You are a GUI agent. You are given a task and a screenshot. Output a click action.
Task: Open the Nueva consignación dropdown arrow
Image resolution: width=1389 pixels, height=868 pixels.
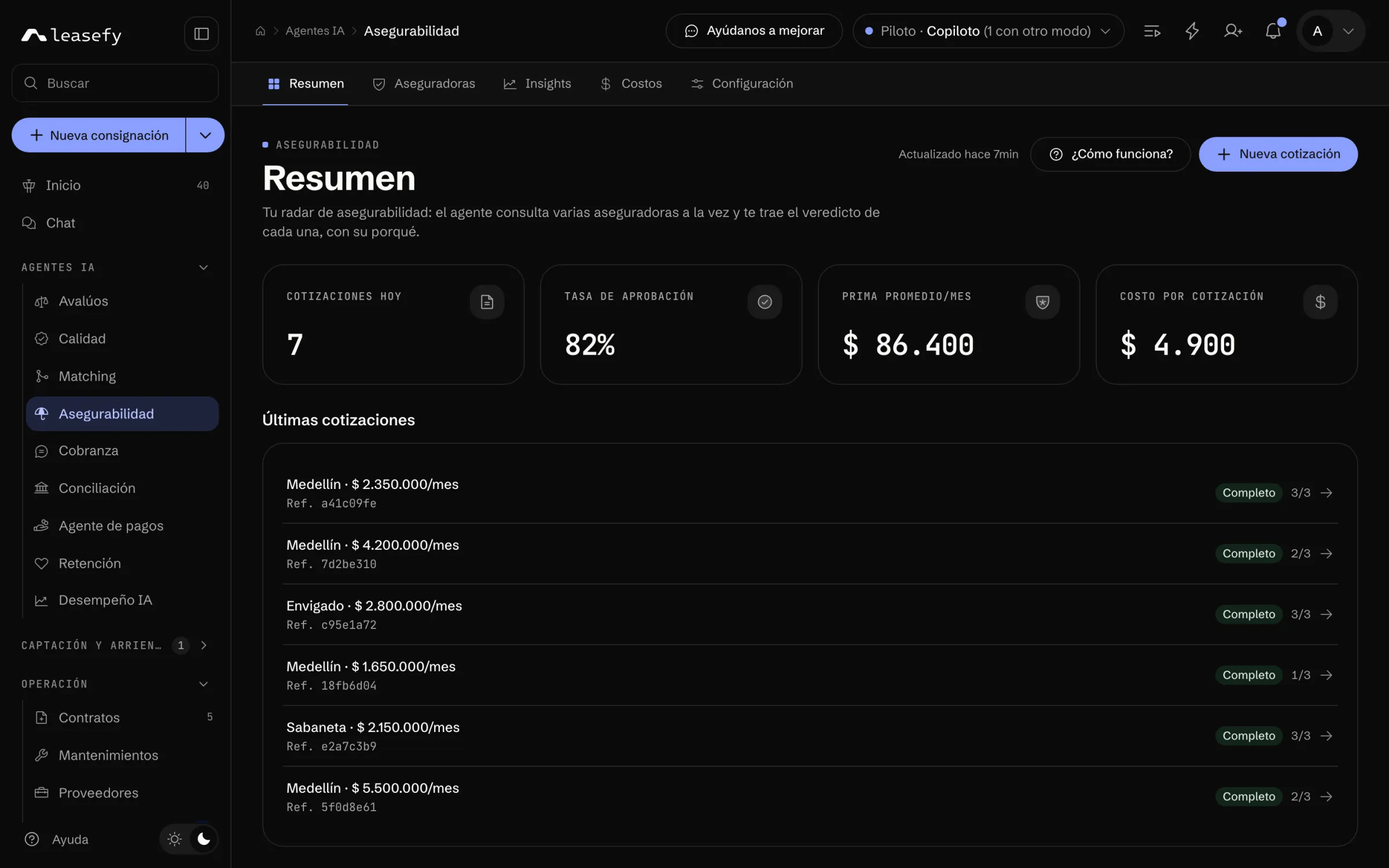[x=205, y=135]
